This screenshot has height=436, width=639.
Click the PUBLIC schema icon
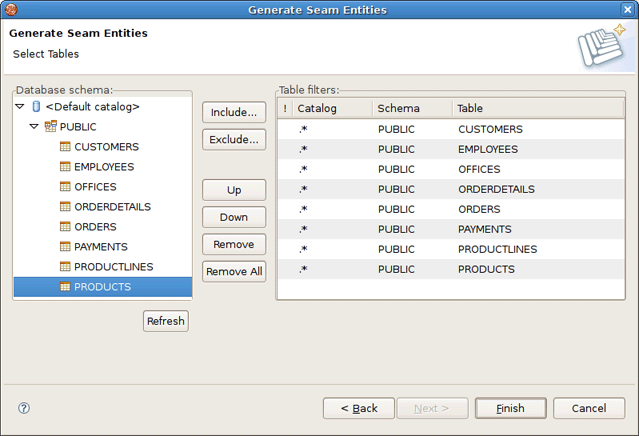(51, 127)
